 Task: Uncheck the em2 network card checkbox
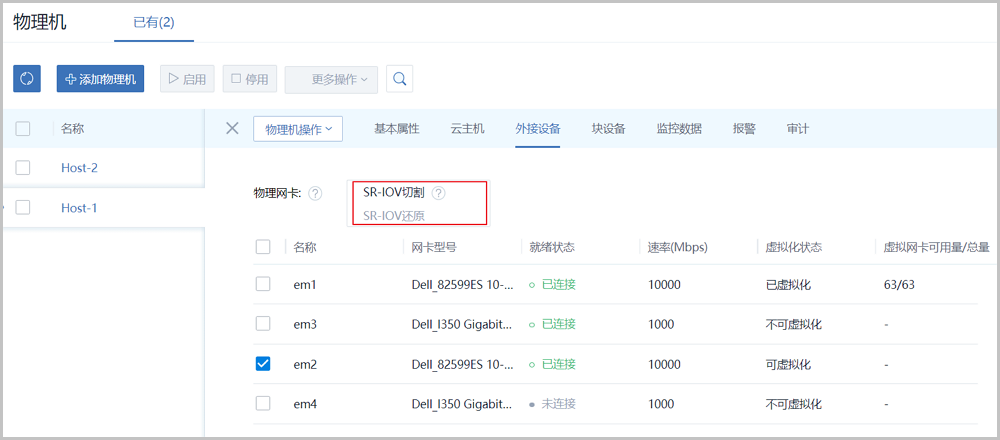pos(263,364)
